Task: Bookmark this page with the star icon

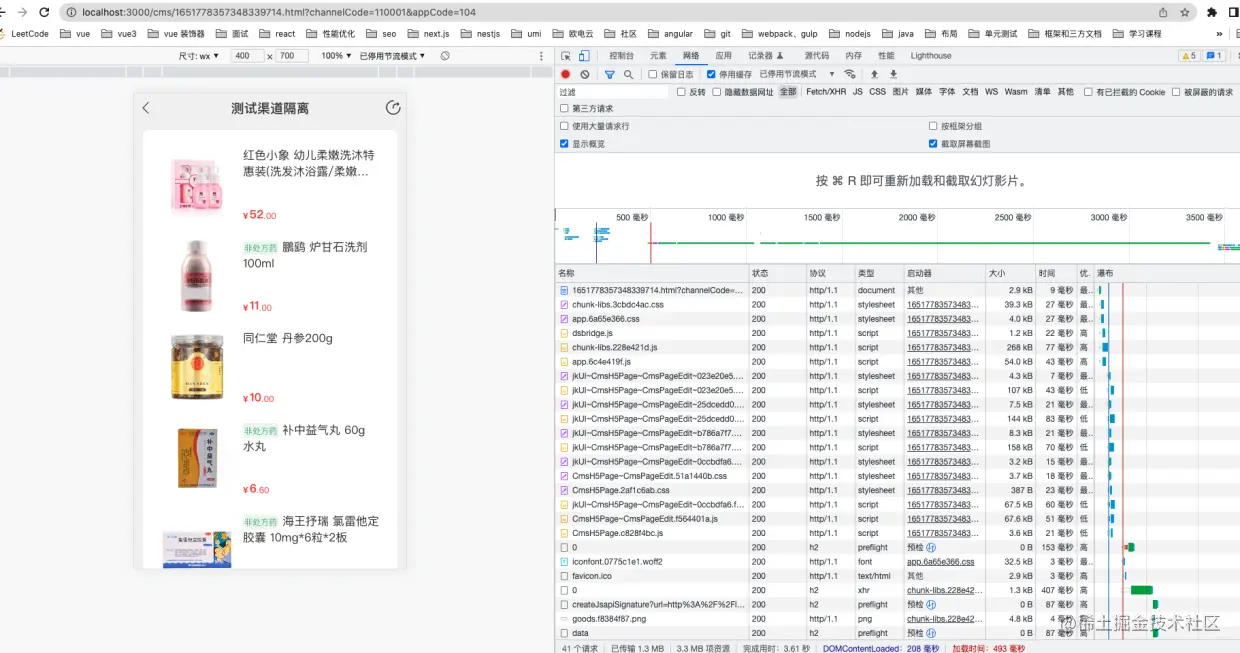Action: [x=1185, y=12]
